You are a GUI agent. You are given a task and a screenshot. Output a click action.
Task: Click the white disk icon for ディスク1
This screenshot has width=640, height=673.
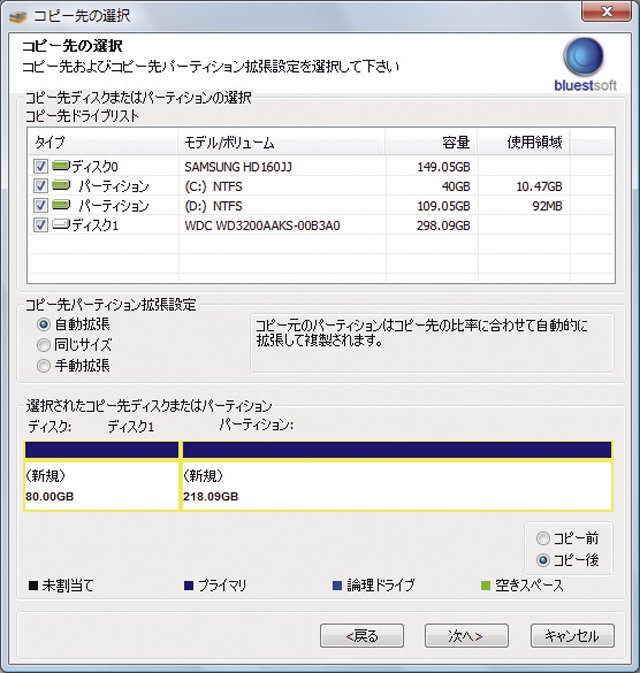point(61,224)
